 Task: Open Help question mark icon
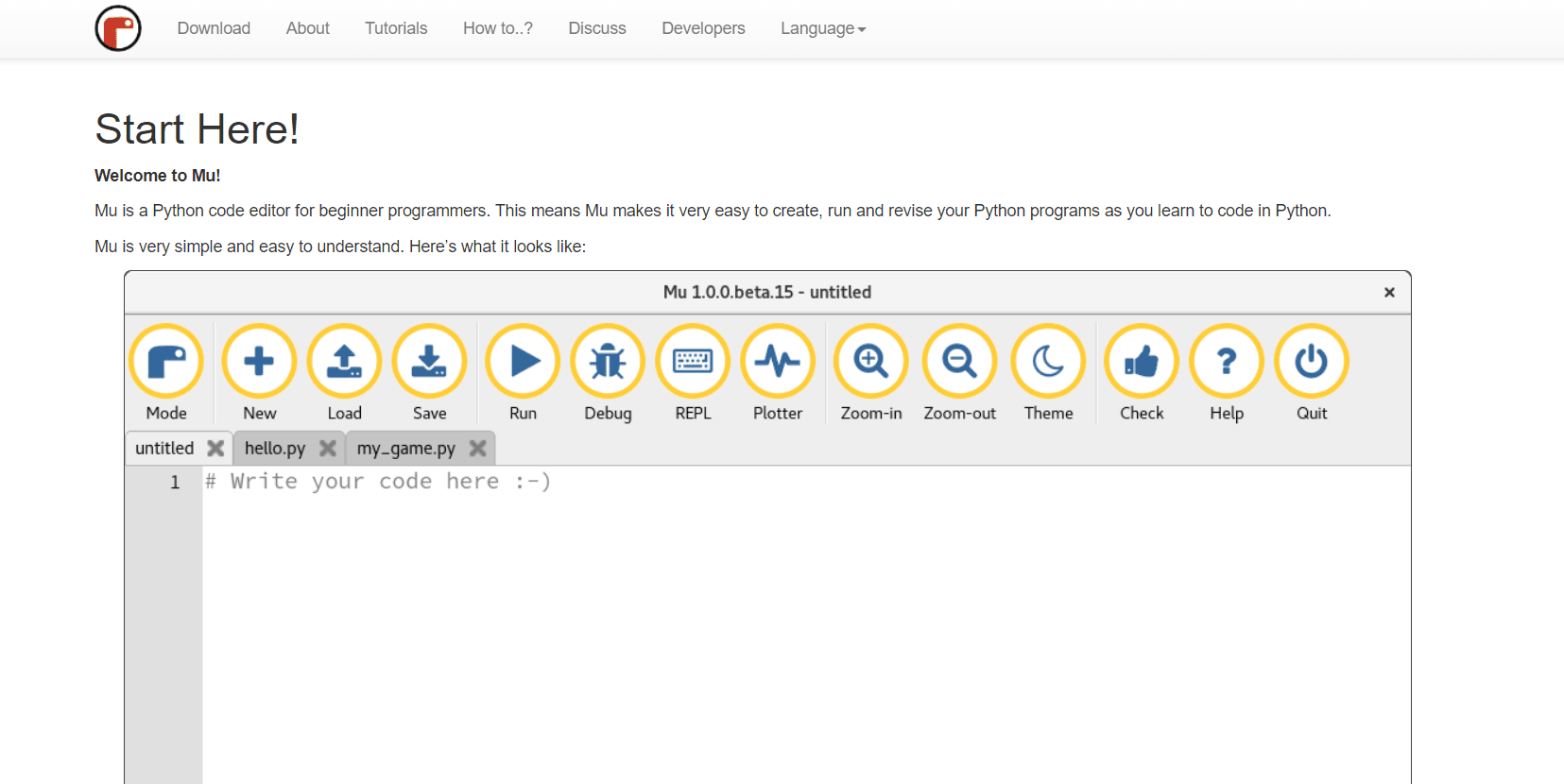[x=1227, y=362]
